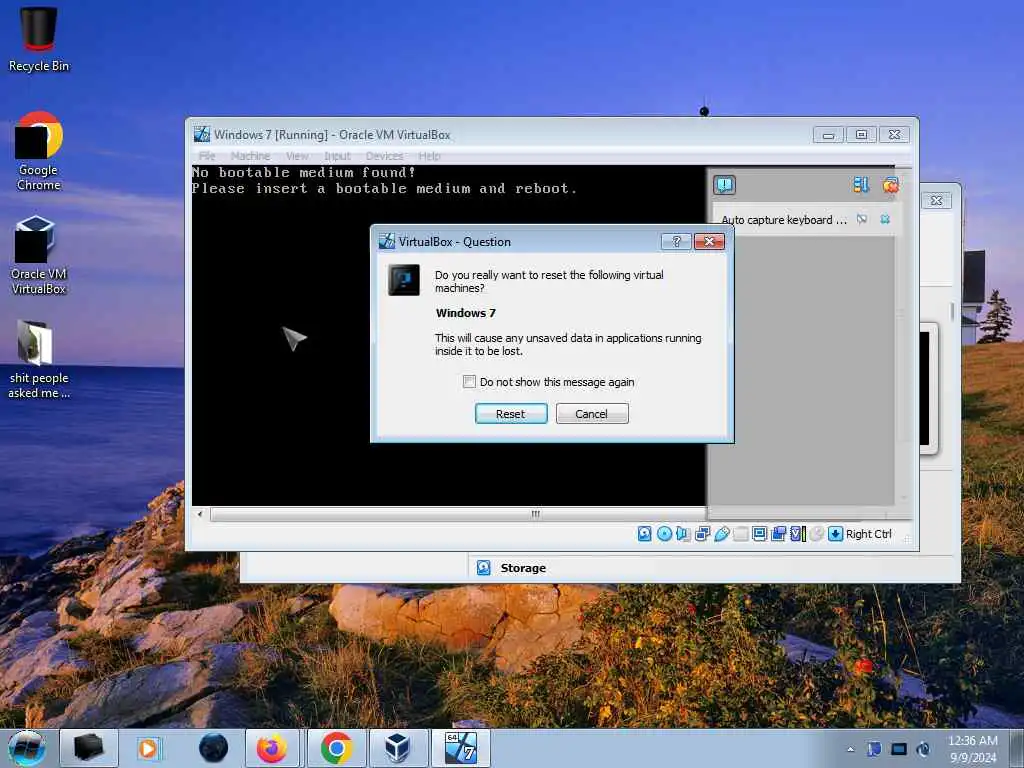Click the Windows 7 VM dialog icon image

pos(404,280)
